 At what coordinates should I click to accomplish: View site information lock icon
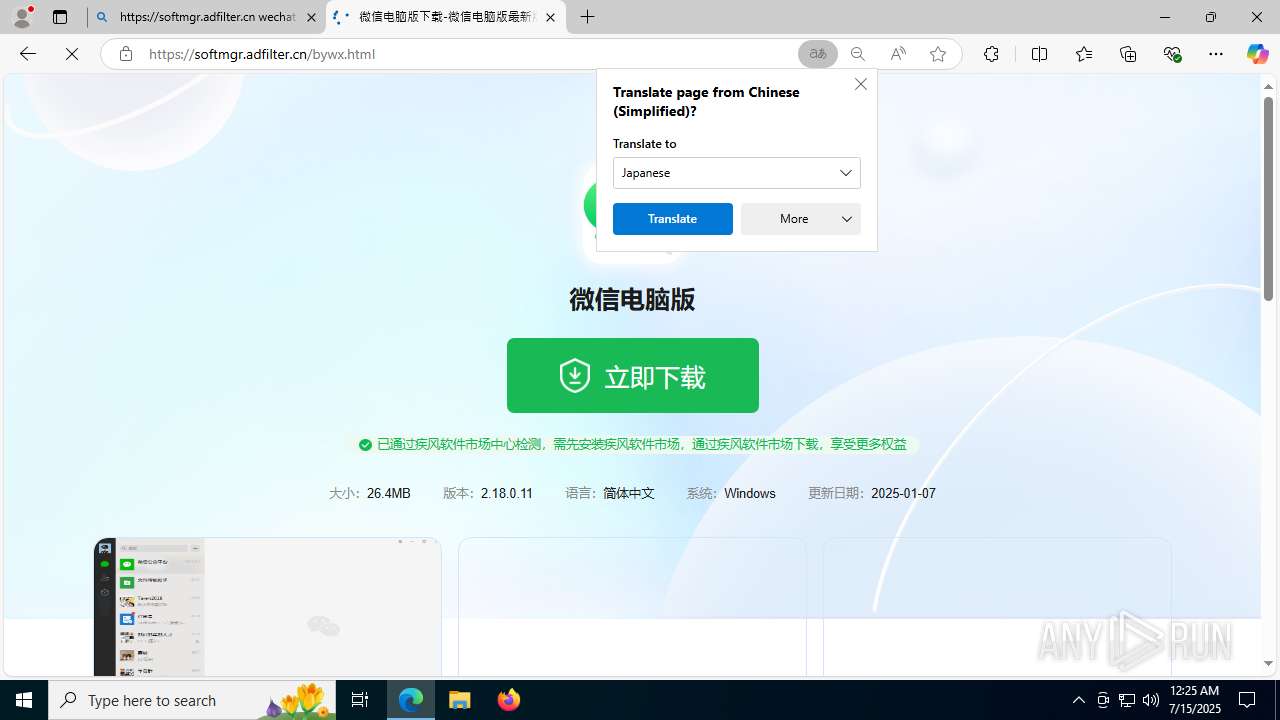(126, 54)
